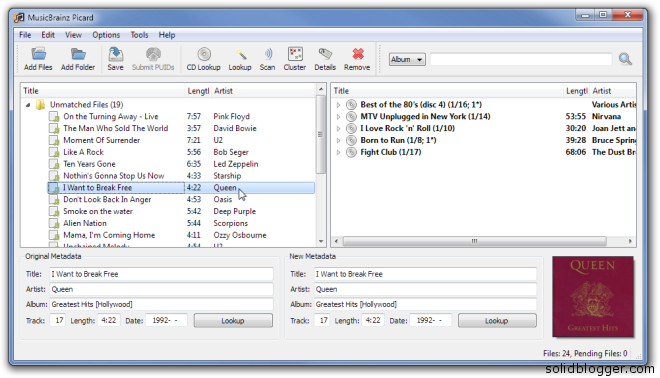The height and width of the screenshot is (378, 660).
Task: Collapse the Unmatched Files tree node
Action: click(28, 105)
